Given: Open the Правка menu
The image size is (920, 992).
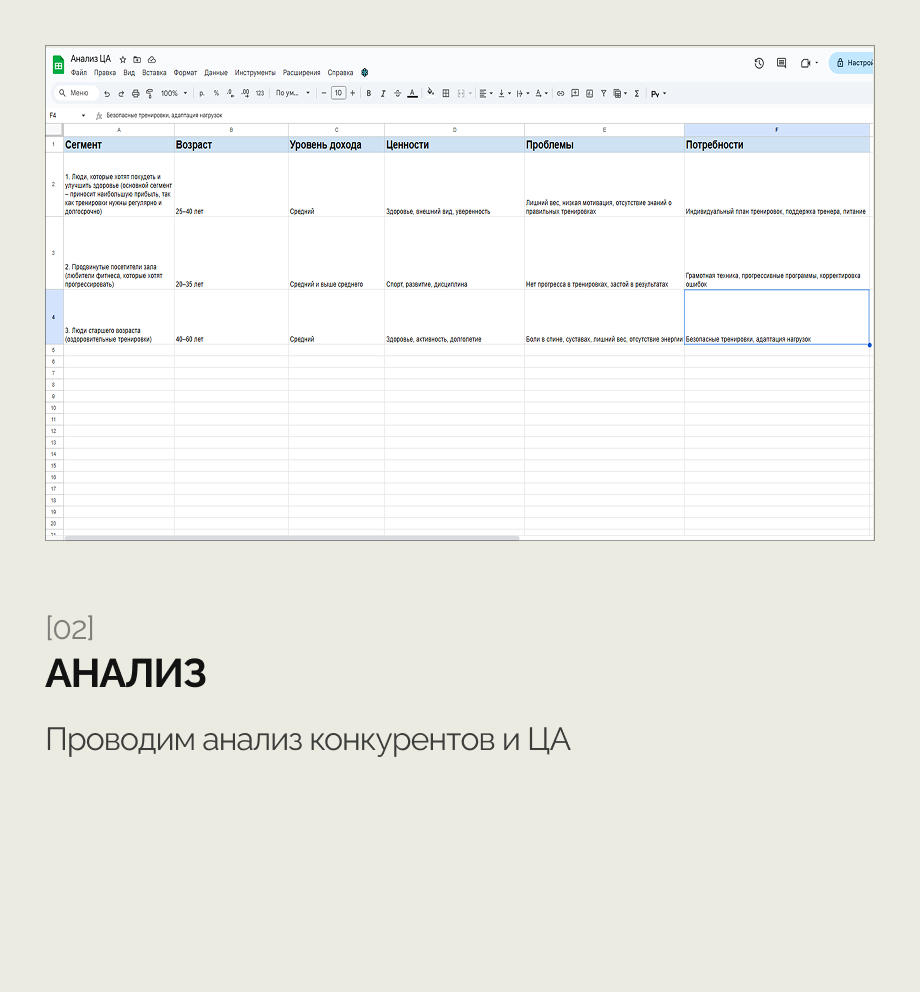Looking at the screenshot, I should (105, 73).
